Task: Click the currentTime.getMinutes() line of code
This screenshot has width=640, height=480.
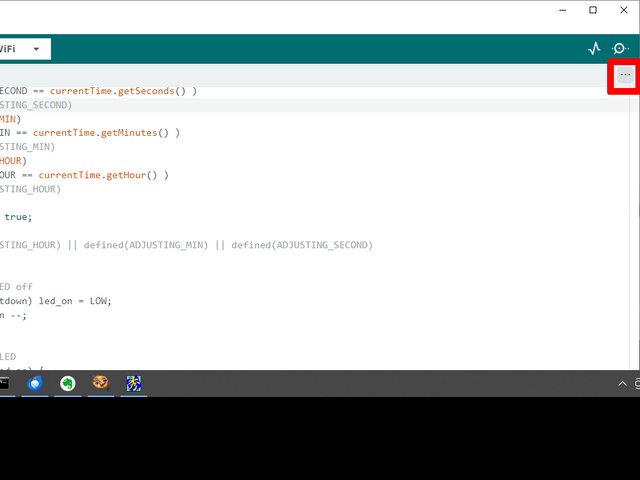Action: coord(105,133)
